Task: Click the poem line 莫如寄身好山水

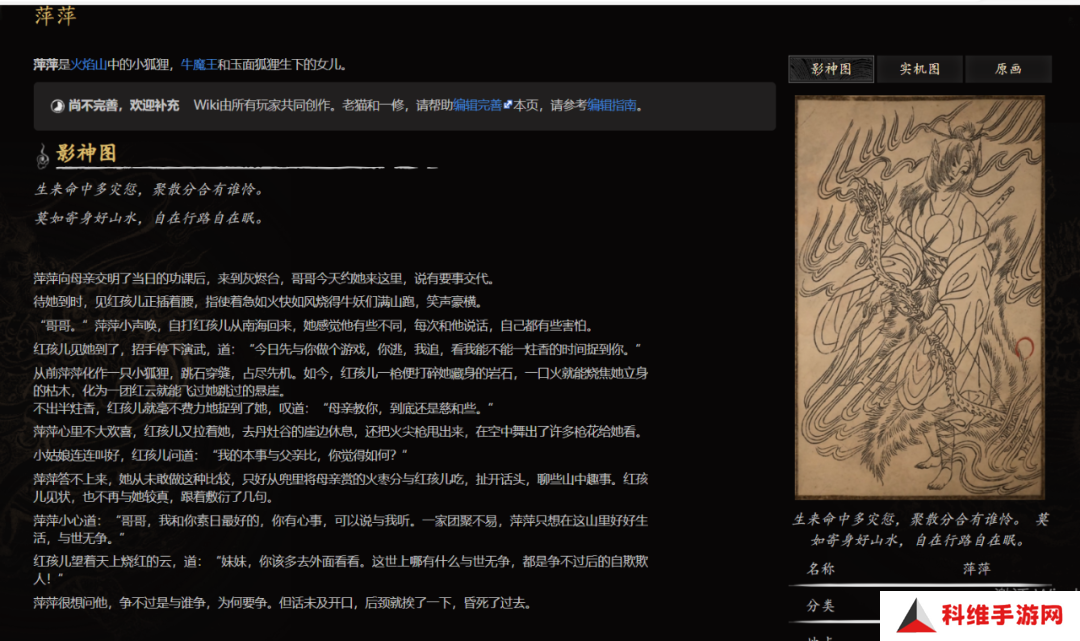Action: [149, 218]
